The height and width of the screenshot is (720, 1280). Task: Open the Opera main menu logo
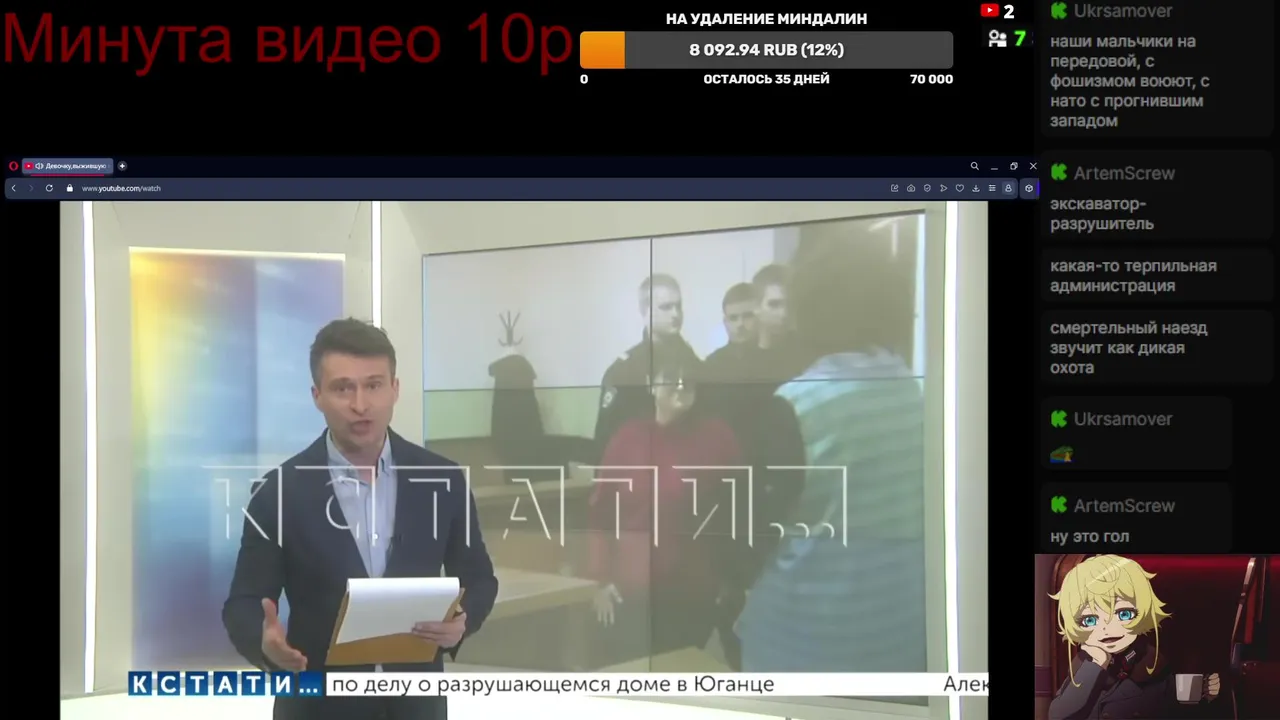(x=13, y=166)
